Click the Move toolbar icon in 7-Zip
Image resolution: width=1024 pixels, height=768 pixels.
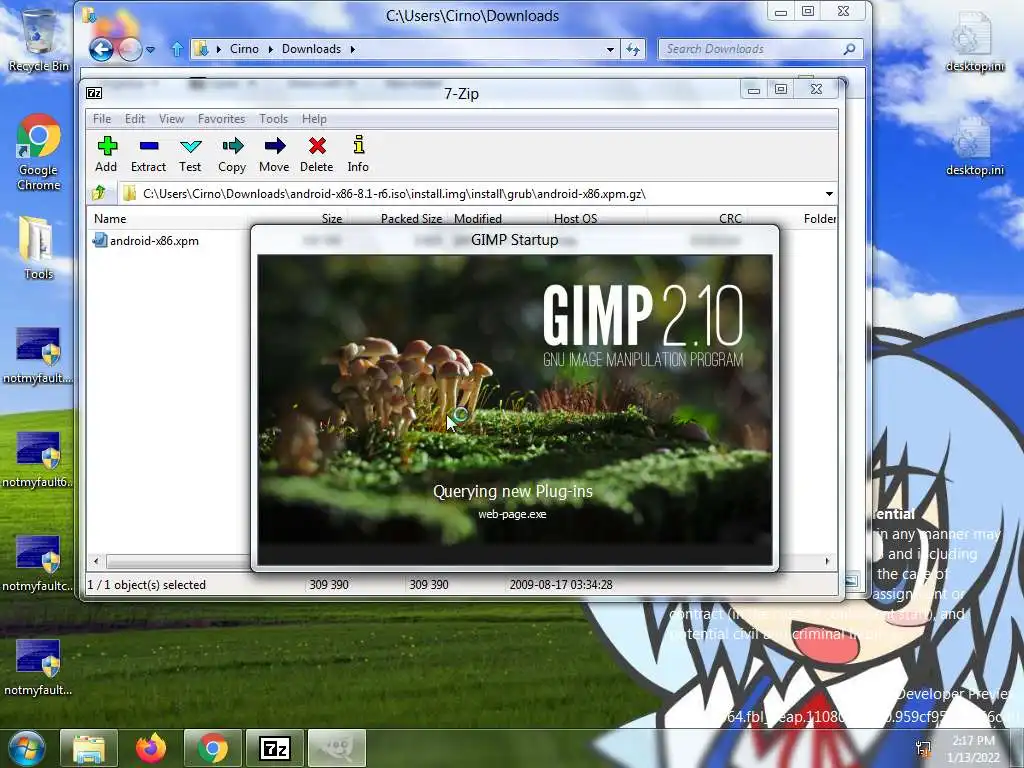[x=274, y=155]
